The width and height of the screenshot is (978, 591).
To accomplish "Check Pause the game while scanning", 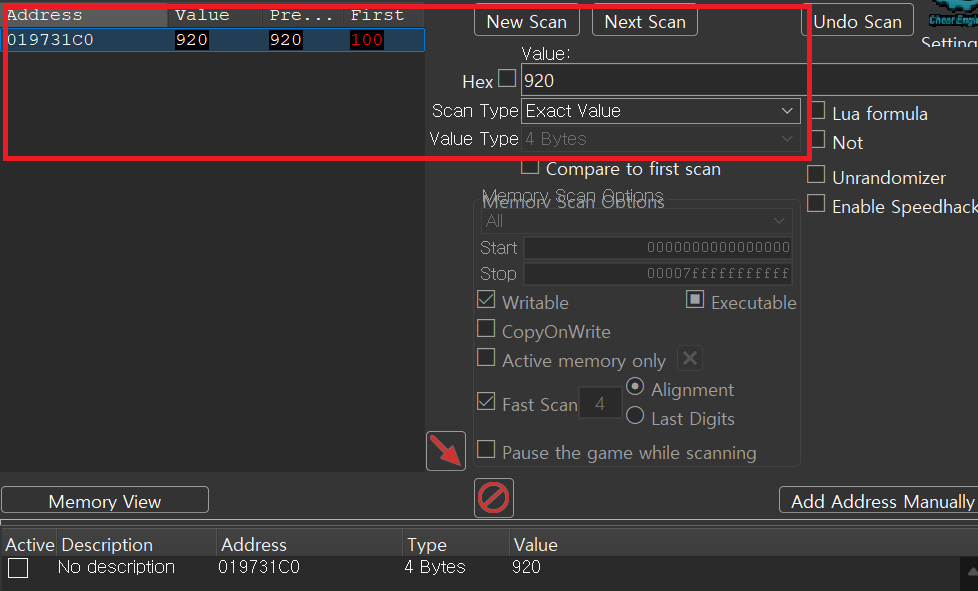I will [486, 450].
